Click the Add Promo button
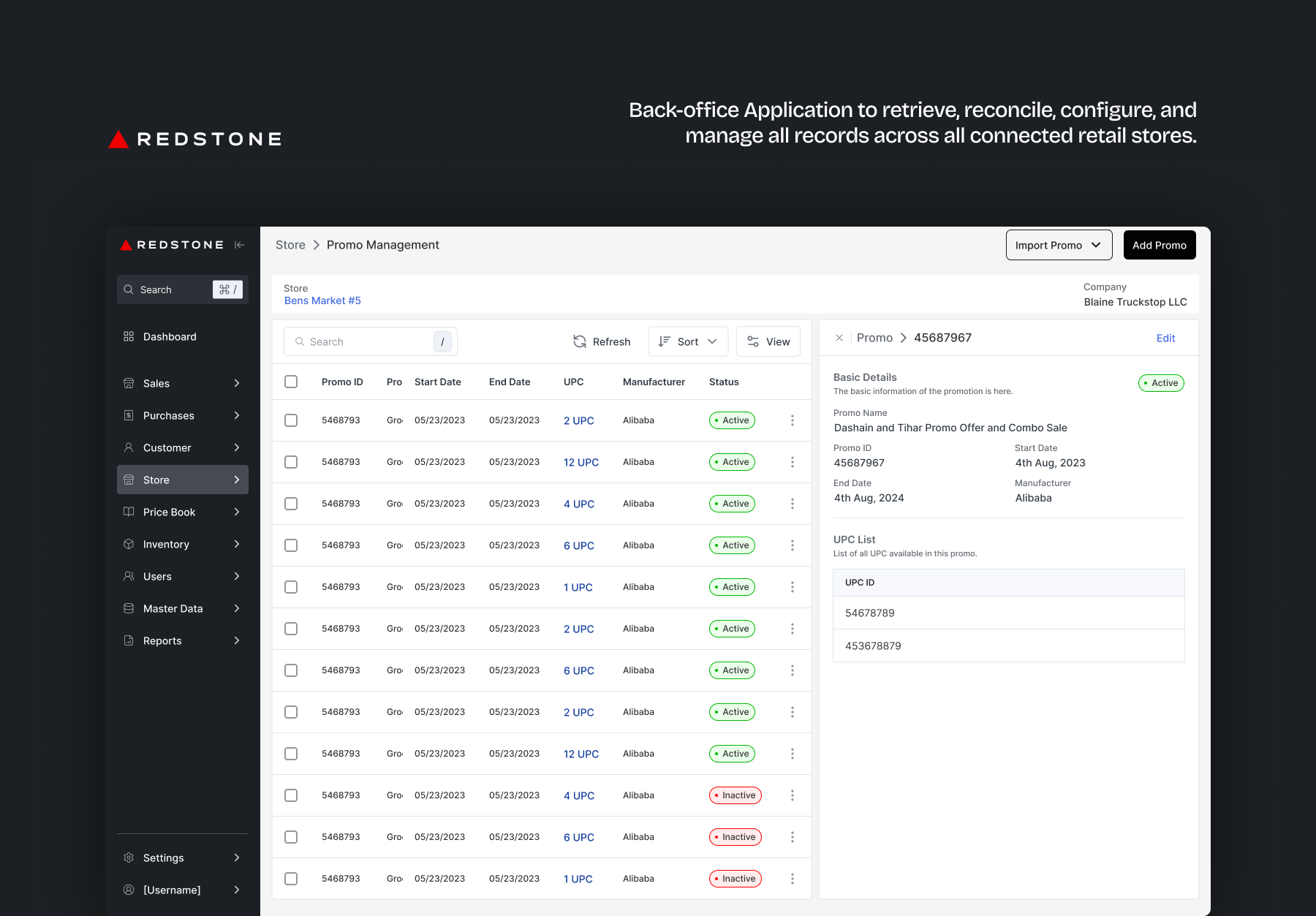This screenshot has height=916, width=1316. tap(1160, 245)
